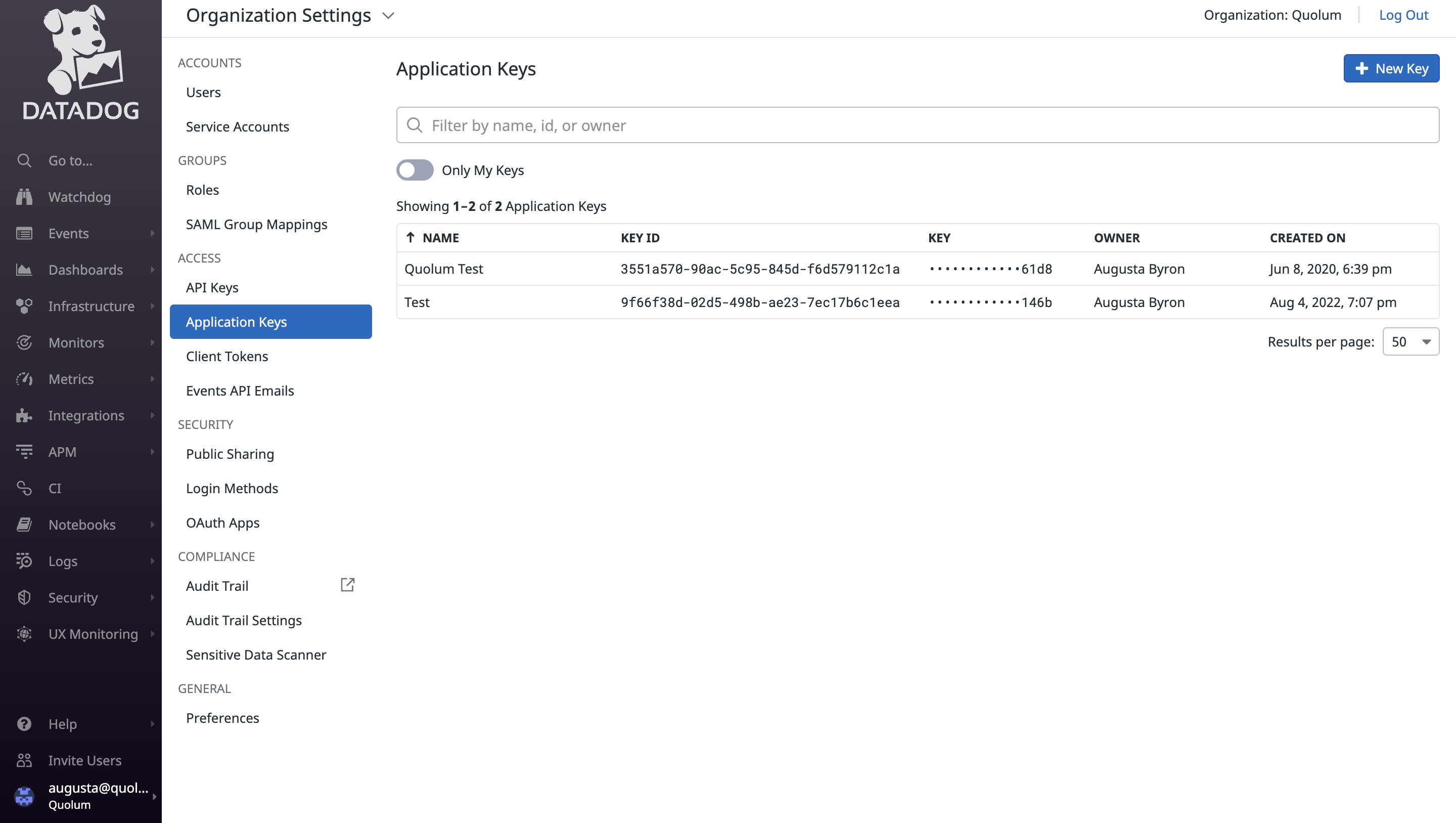The width and height of the screenshot is (1456, 823).
Task: Click the Notebooks icon in sidebar
Action: tap(24, 525)
